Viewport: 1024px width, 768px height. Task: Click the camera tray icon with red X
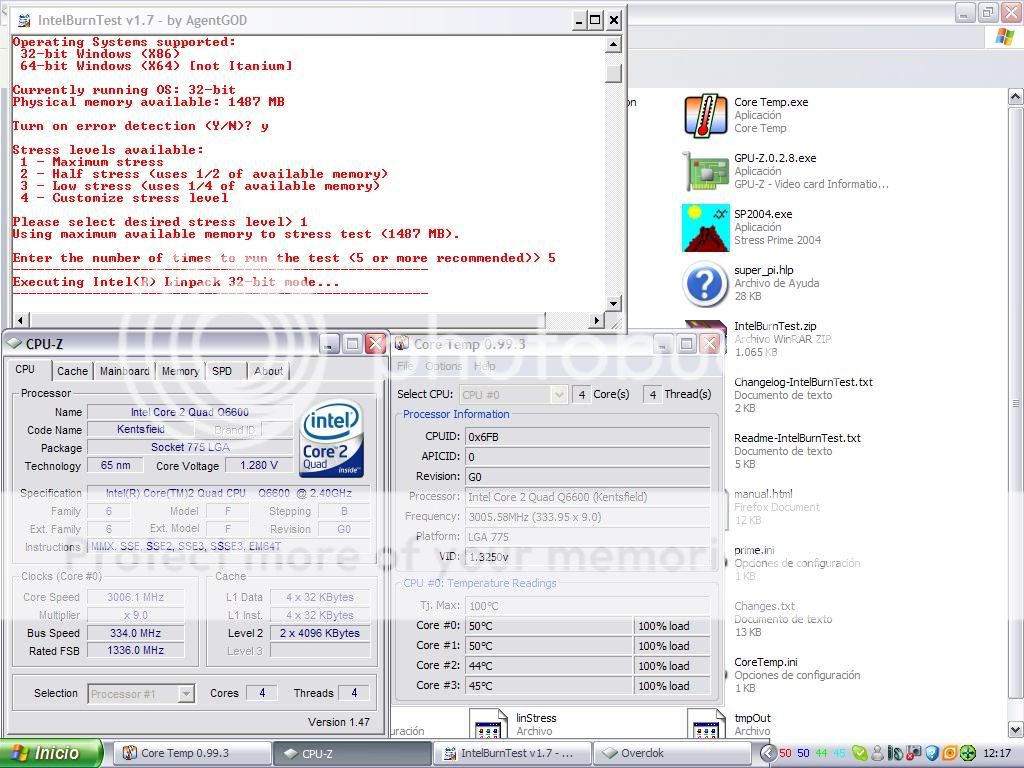pos(914,754)
